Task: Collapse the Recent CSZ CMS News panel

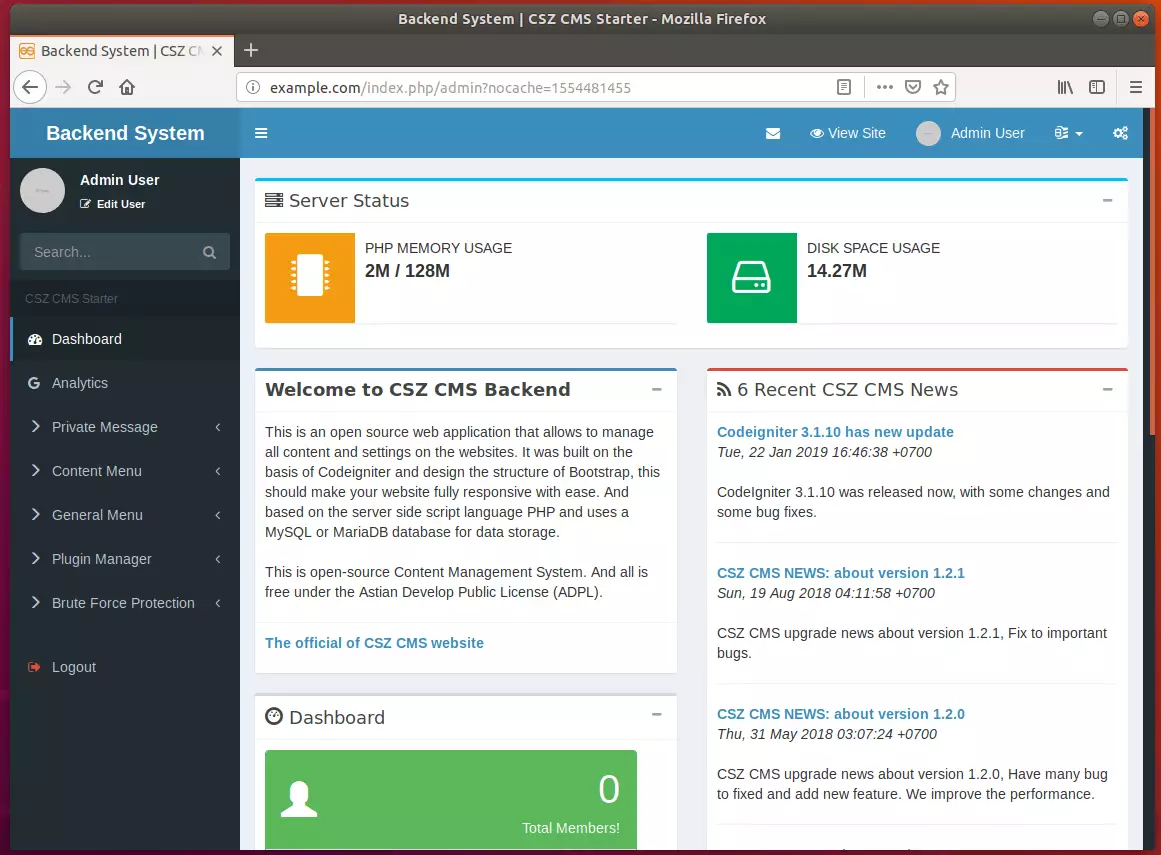Action: point(1108,389)
